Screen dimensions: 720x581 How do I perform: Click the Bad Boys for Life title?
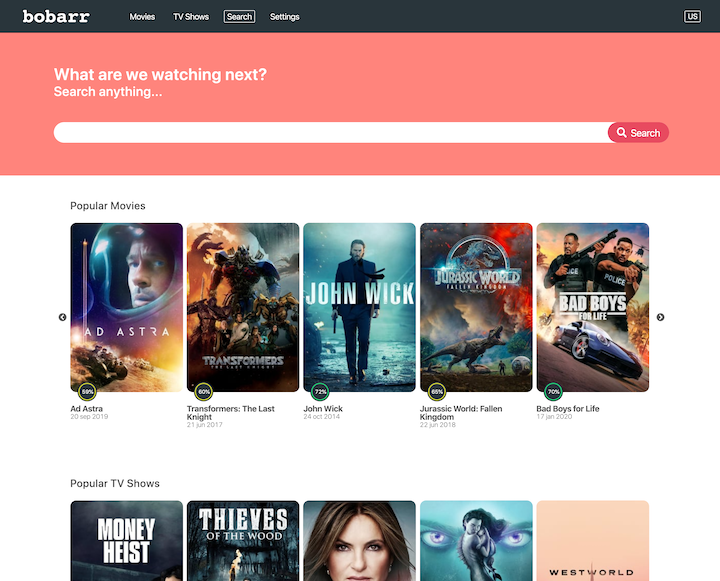[x=568, y=409]
